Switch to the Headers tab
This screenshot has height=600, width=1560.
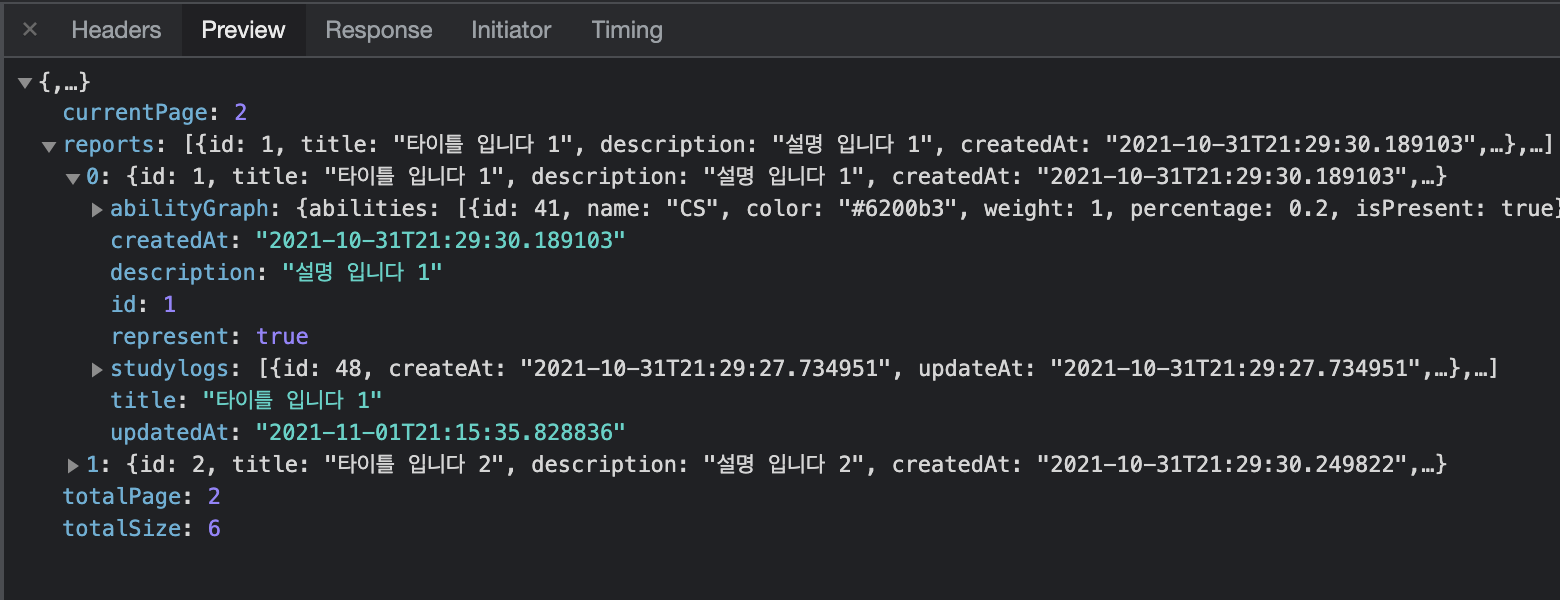tap(116, 29)
